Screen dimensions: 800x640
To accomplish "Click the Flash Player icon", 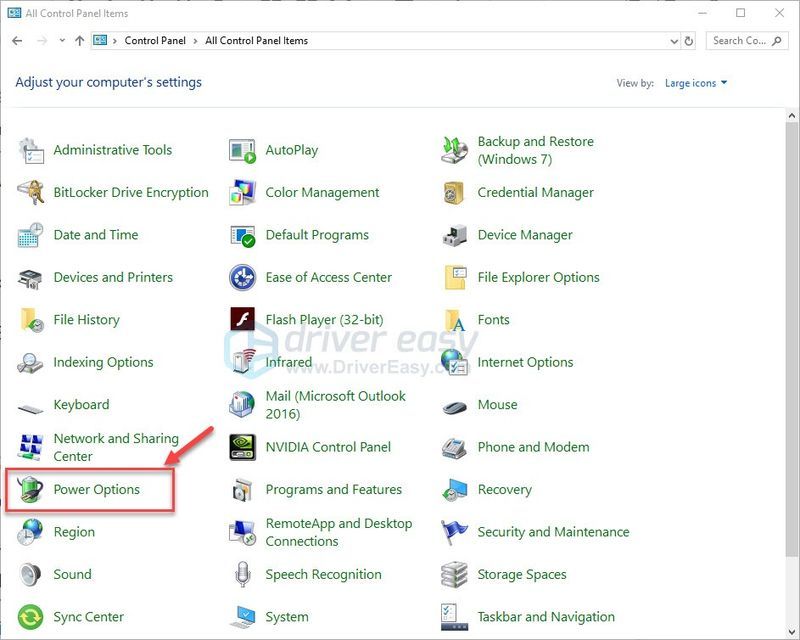I will point(242,319).
